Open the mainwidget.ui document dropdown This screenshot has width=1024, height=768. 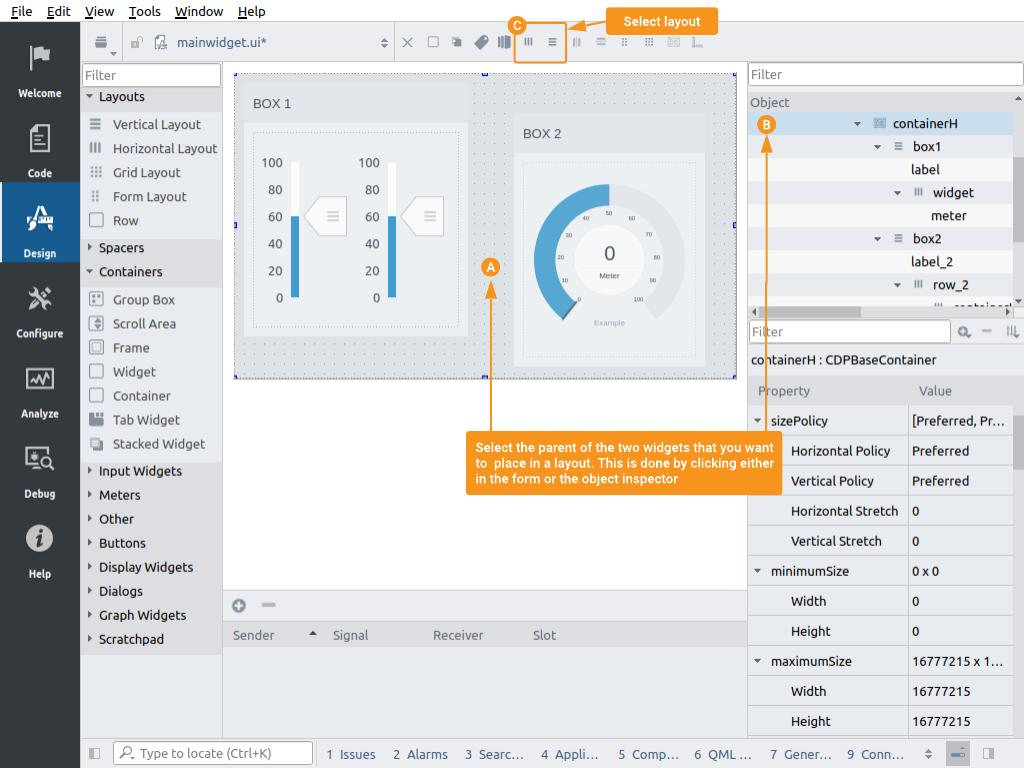pos(384,42)
